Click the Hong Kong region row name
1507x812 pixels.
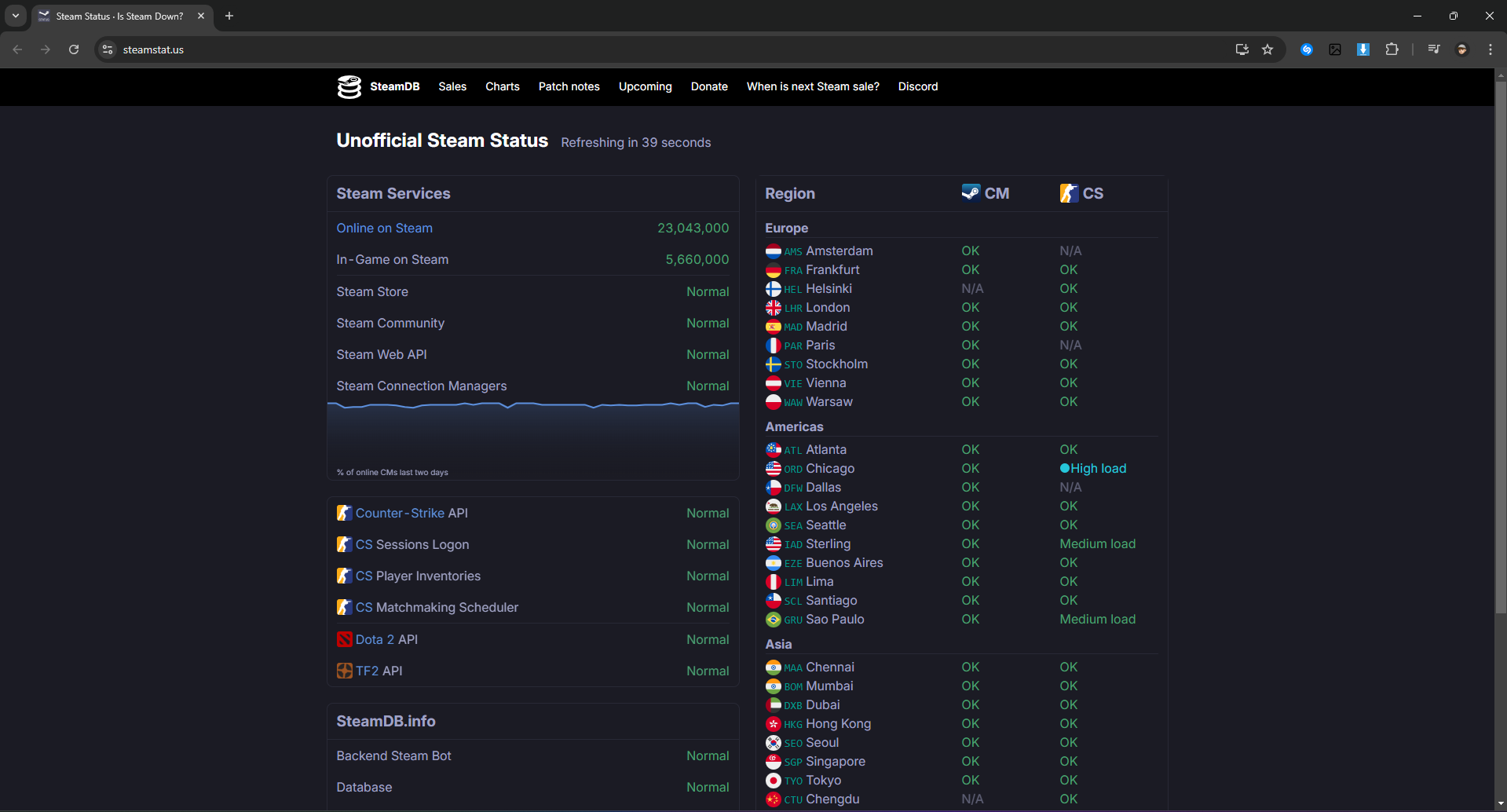coord(839,724)
